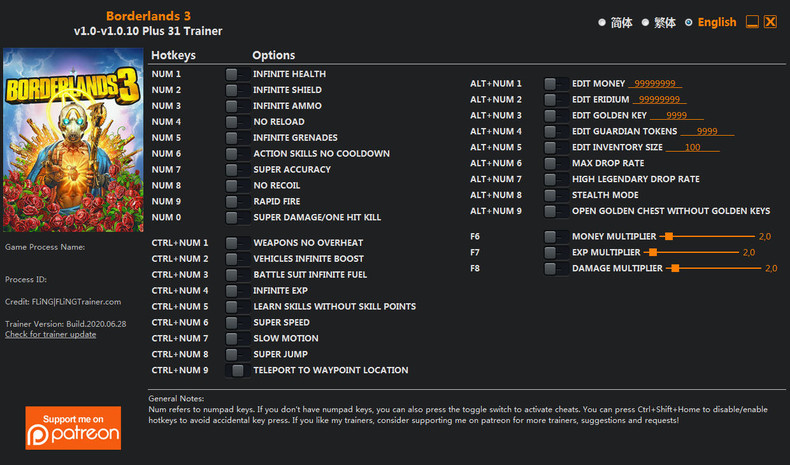This screenshot has width=790, height=465.
Task: Toggle Learn Skills Without Skill Points
Action: click(x=237, y=307)
